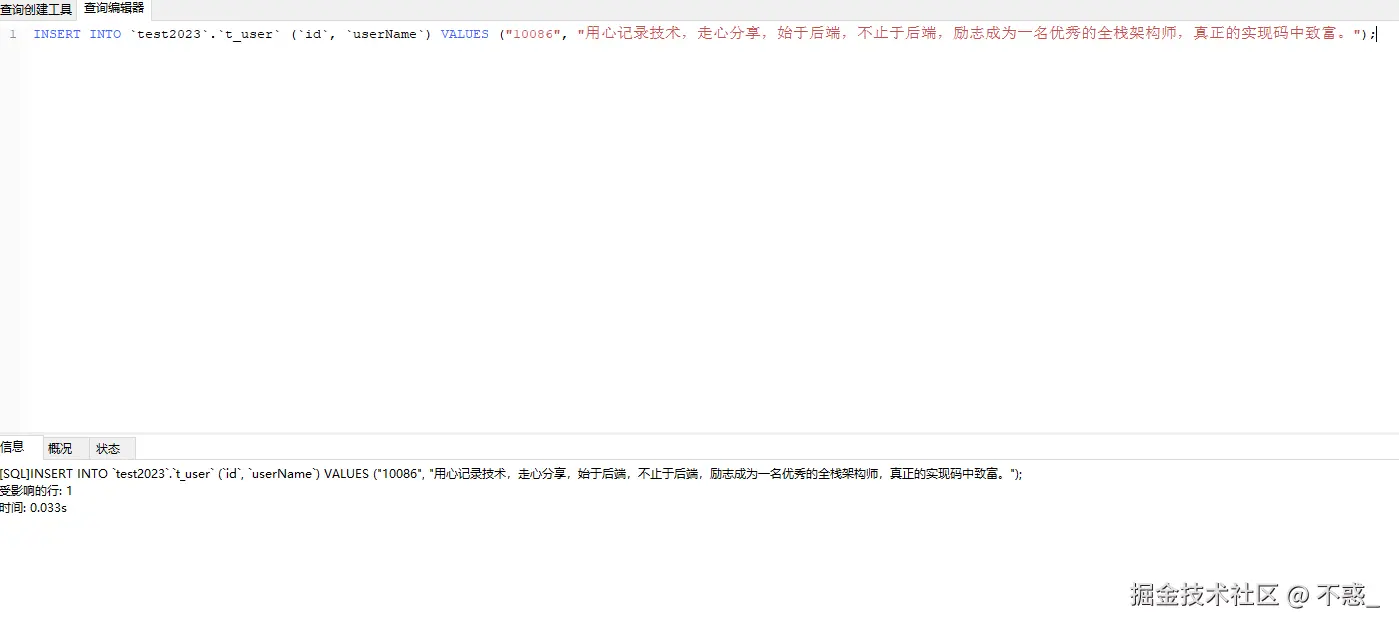Open the 信息 results tab
1399x628 pixels.
[x=12, y=447]
